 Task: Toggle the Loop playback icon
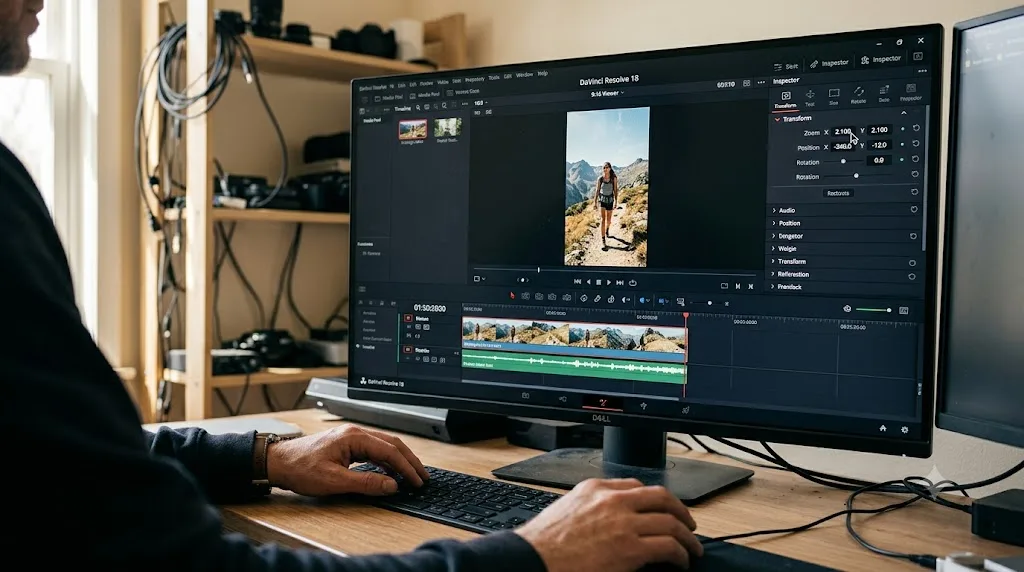(x=632, y=283)
